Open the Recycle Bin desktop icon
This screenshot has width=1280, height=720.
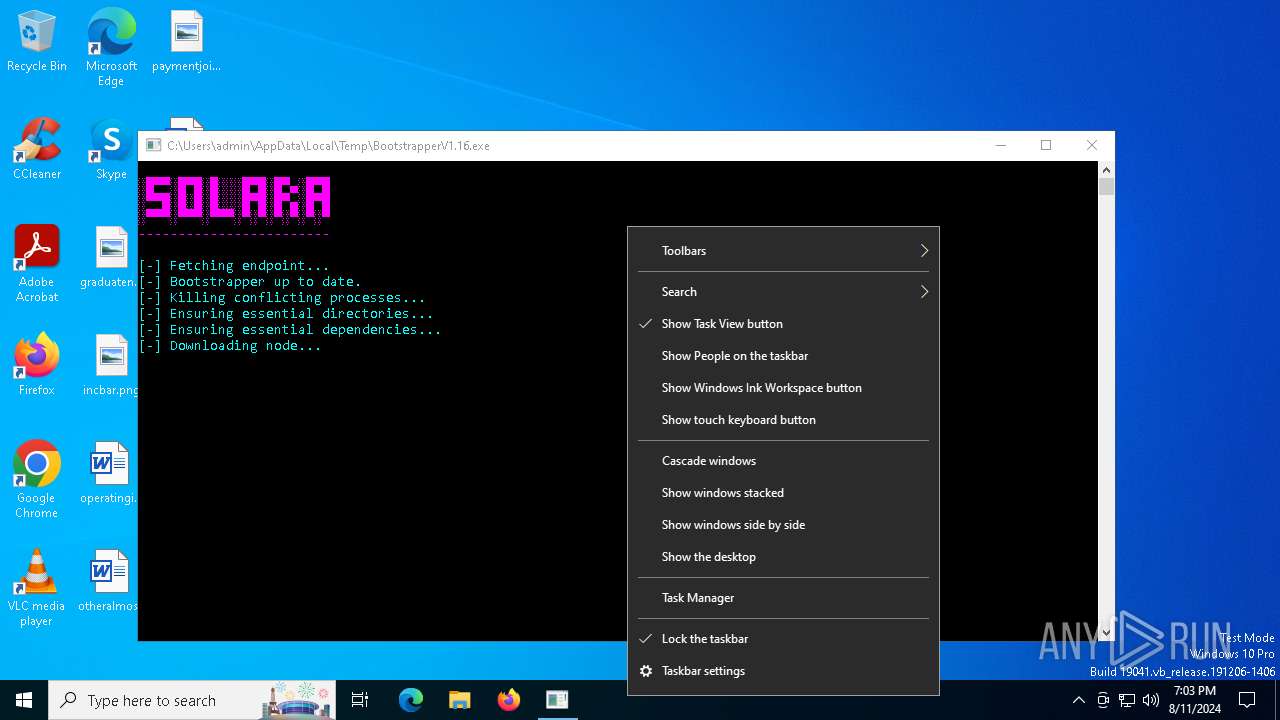(x=37, y=42)
